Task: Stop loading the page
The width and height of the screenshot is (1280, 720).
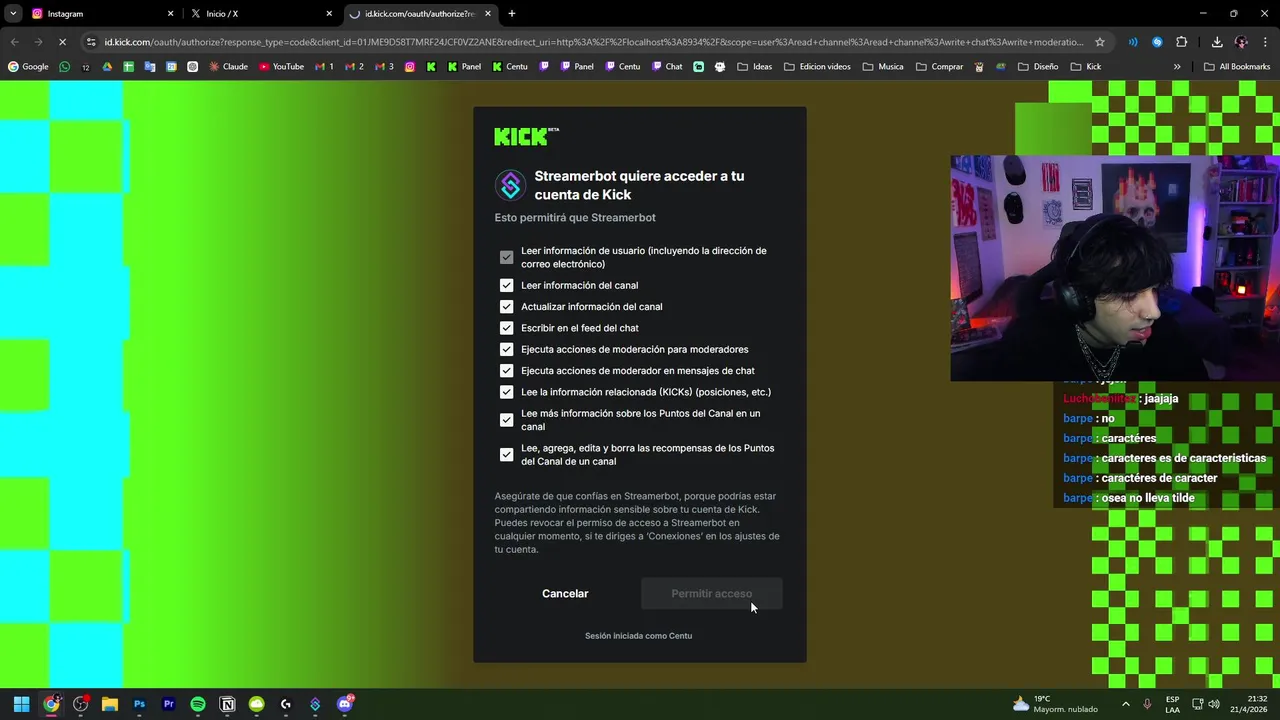Action: click(62, 42)
